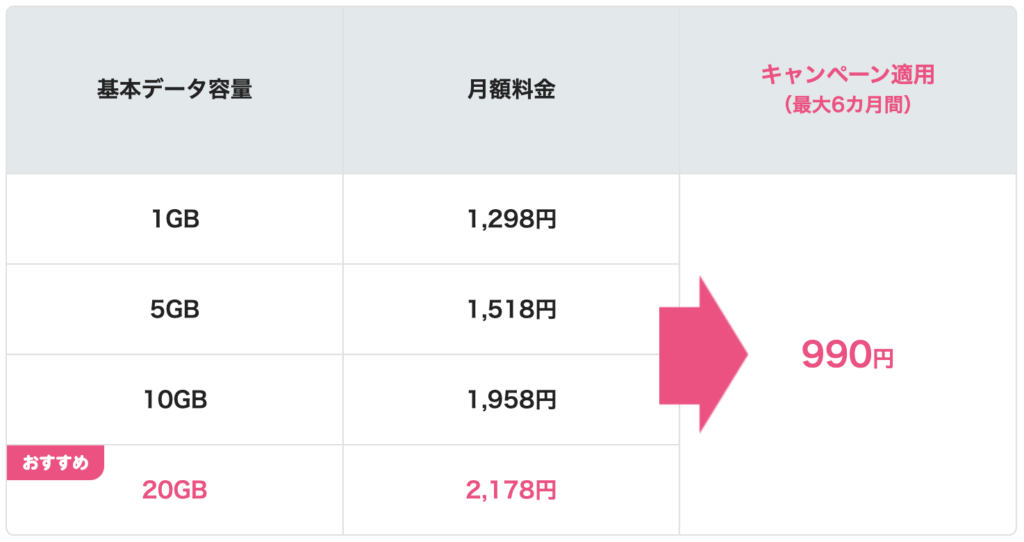Select the 5GB data plan cell
Screen dimensions: 1024x542
(x=174, y=310)
